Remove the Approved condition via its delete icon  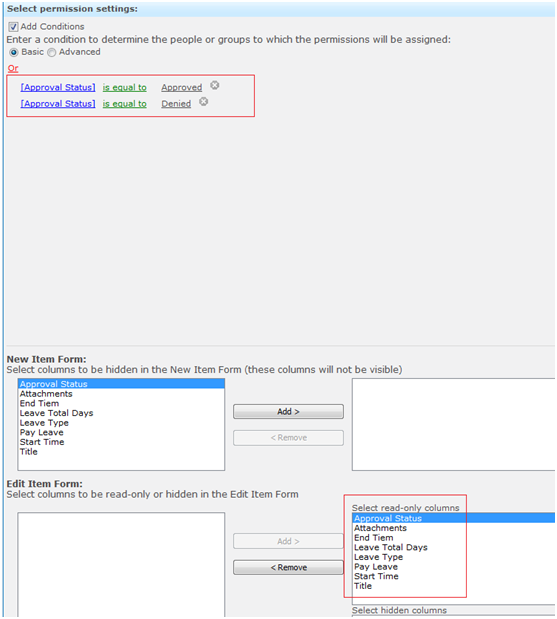[x=214, y=85]
